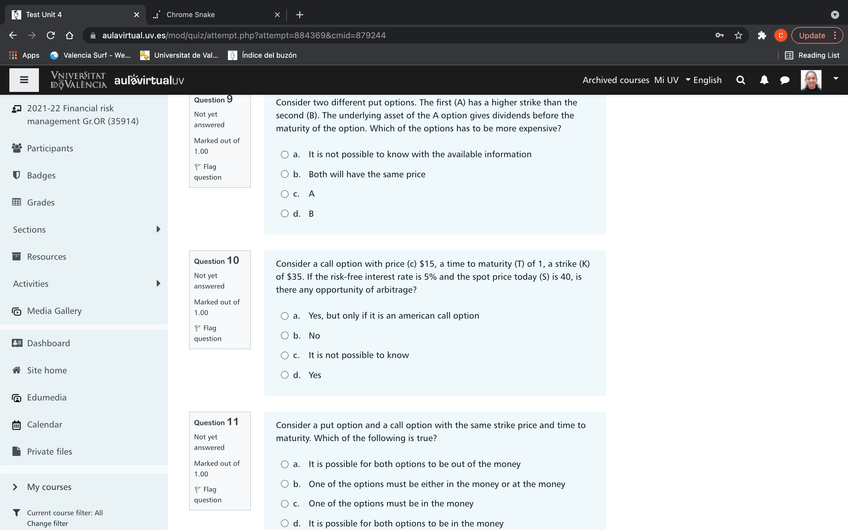Select answer c. A for Question 9
This screenshot has width=848, height=530.
click(284, 194)
